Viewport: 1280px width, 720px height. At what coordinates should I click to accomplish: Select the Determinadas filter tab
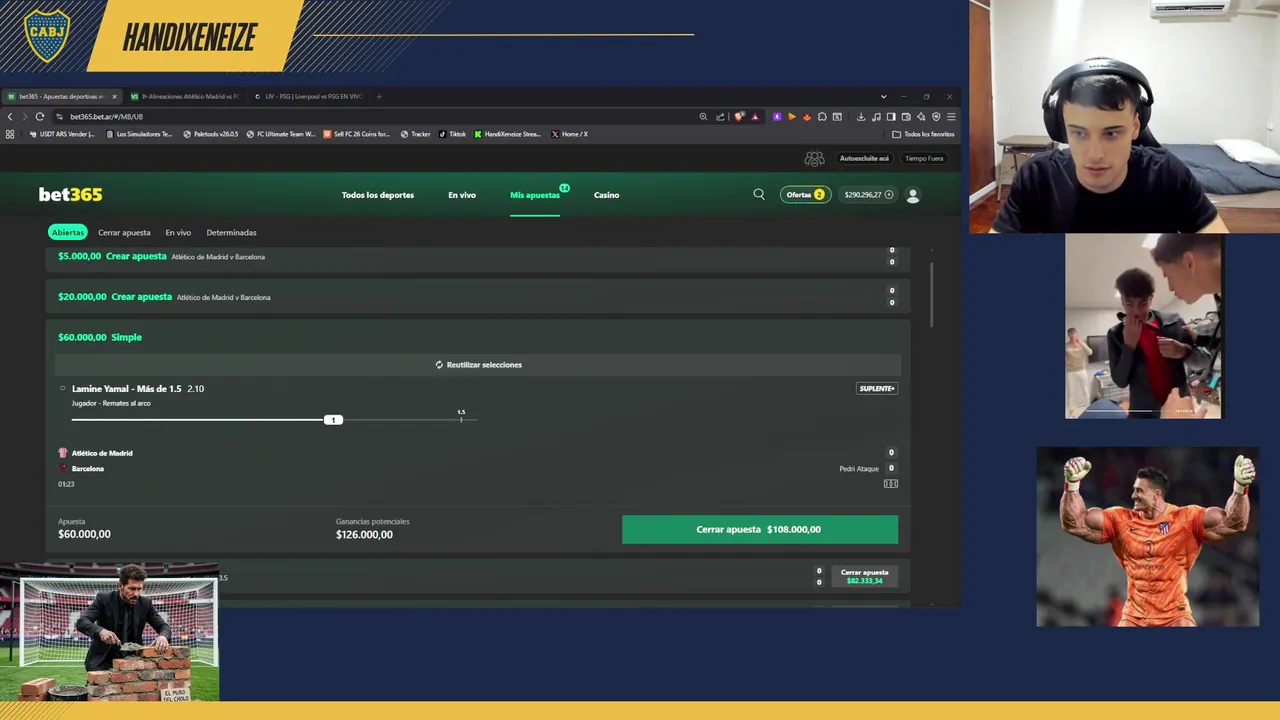coord(231,232)
